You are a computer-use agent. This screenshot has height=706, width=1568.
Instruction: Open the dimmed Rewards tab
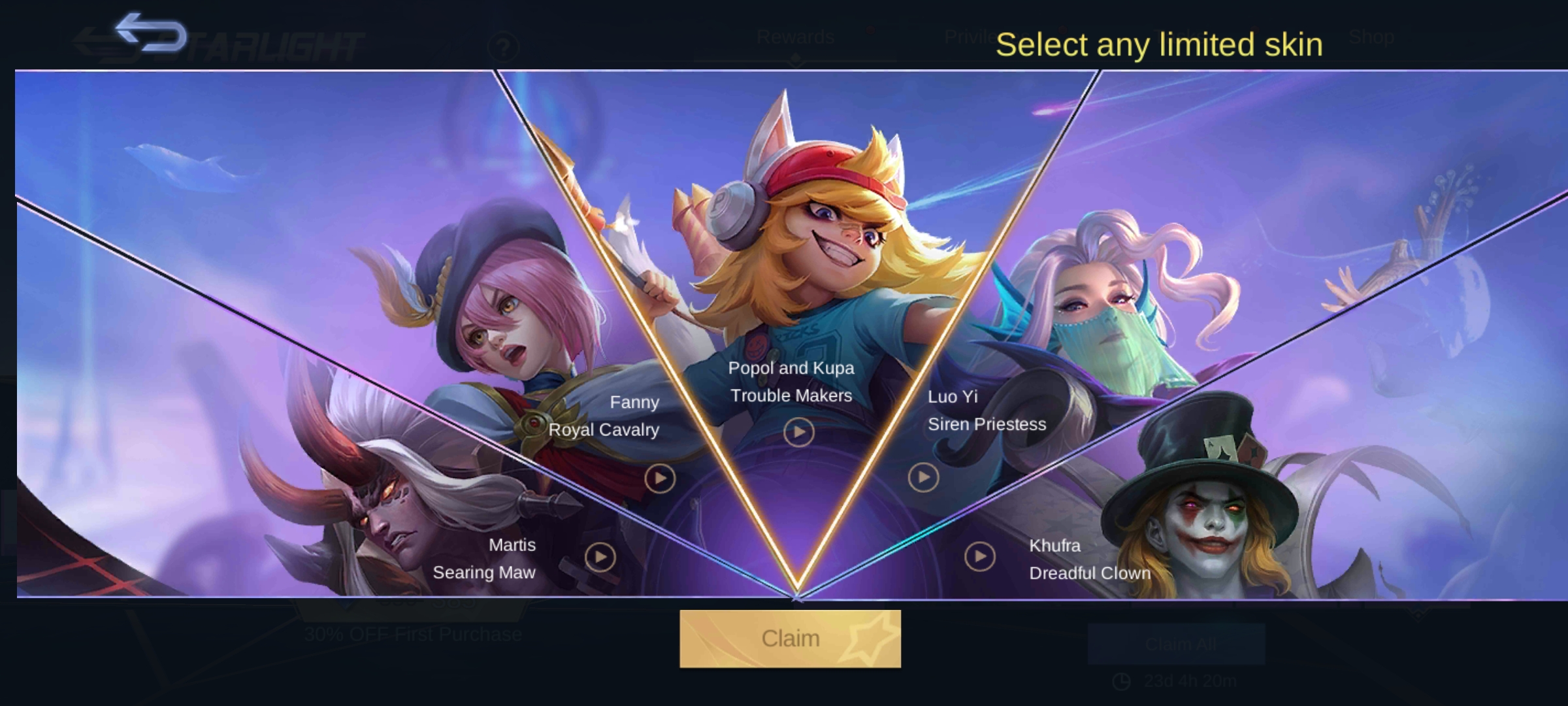coord(795,37)
